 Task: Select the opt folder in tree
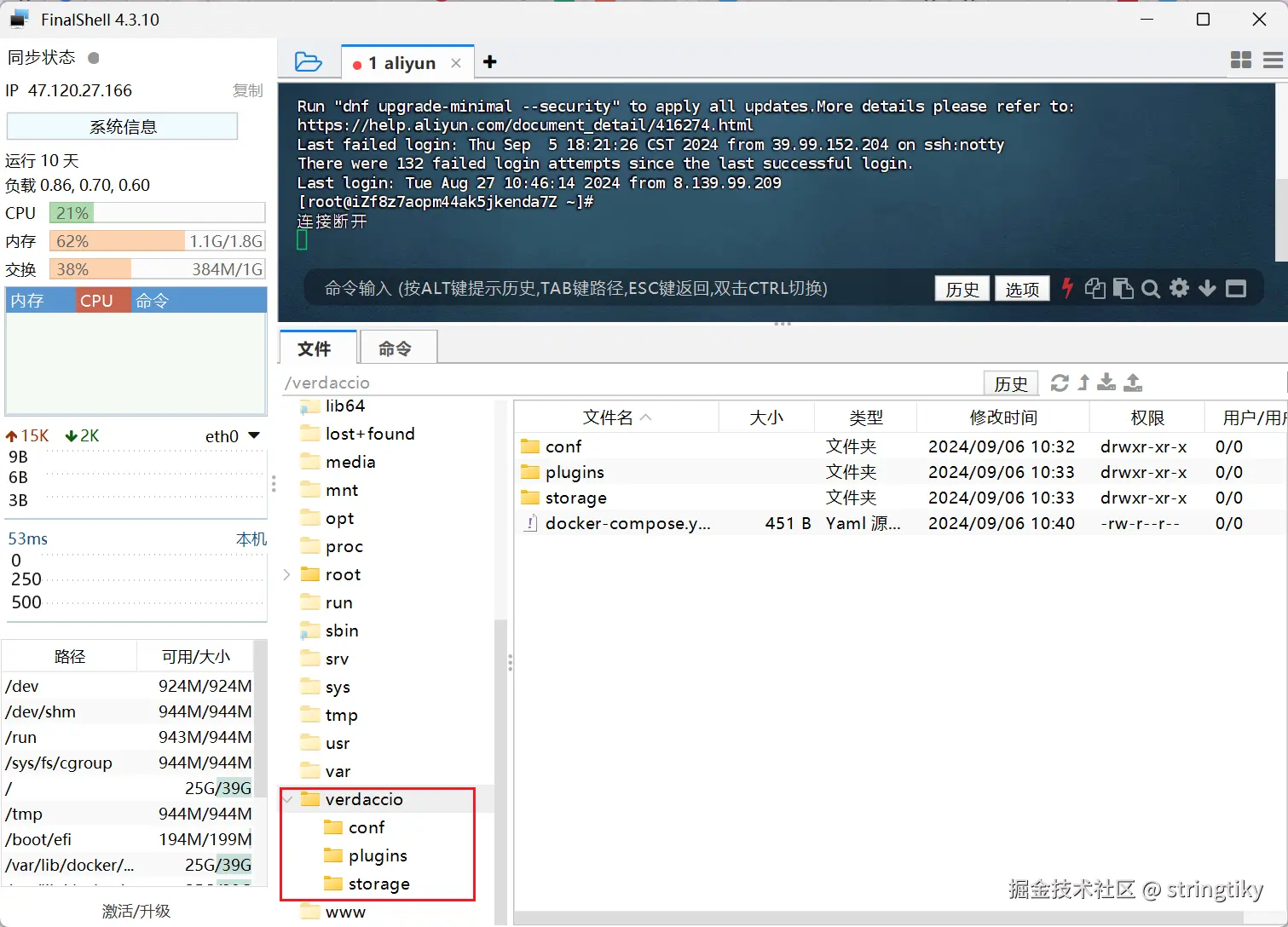(339, 518)
